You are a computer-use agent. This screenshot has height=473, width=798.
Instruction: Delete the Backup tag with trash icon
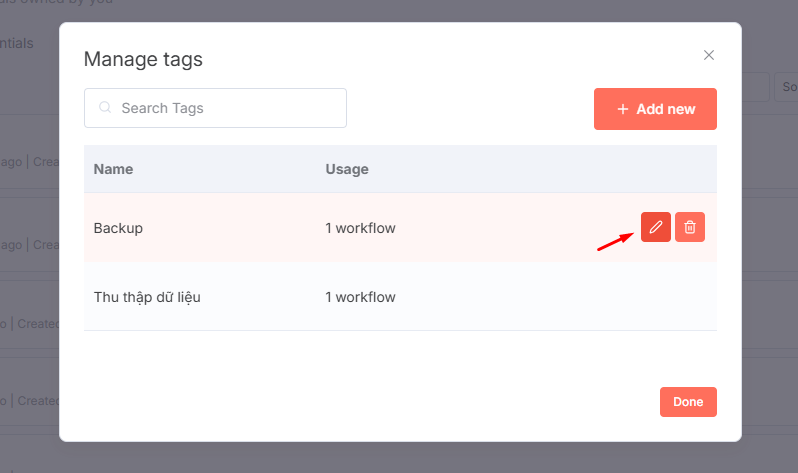pos(690,227)
